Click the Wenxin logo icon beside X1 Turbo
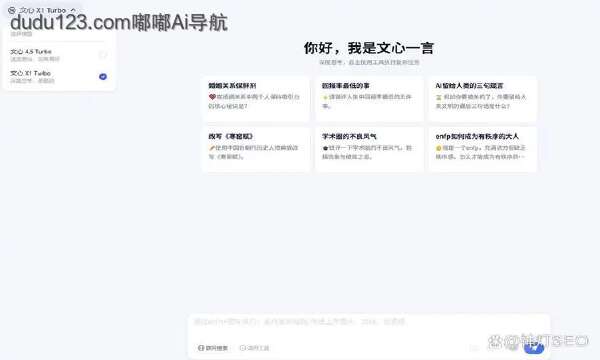600x360 pixels. click(12, 10)
